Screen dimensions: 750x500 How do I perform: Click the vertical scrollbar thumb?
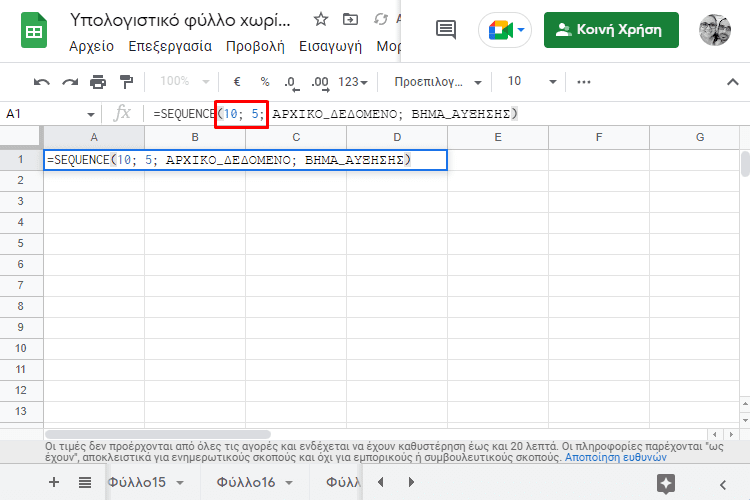click(745, 164)
